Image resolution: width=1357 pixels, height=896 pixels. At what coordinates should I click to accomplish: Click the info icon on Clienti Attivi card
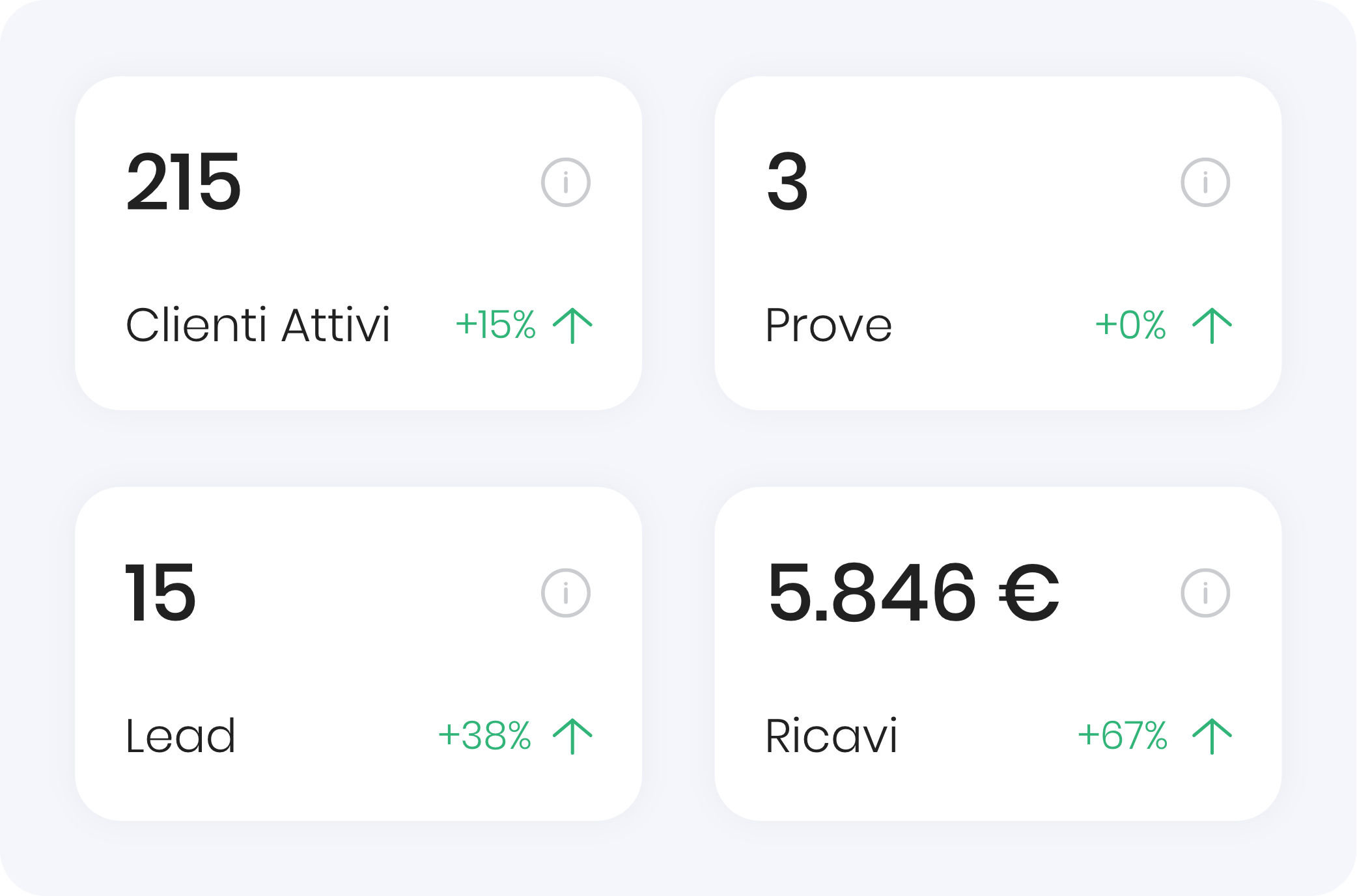565,182
